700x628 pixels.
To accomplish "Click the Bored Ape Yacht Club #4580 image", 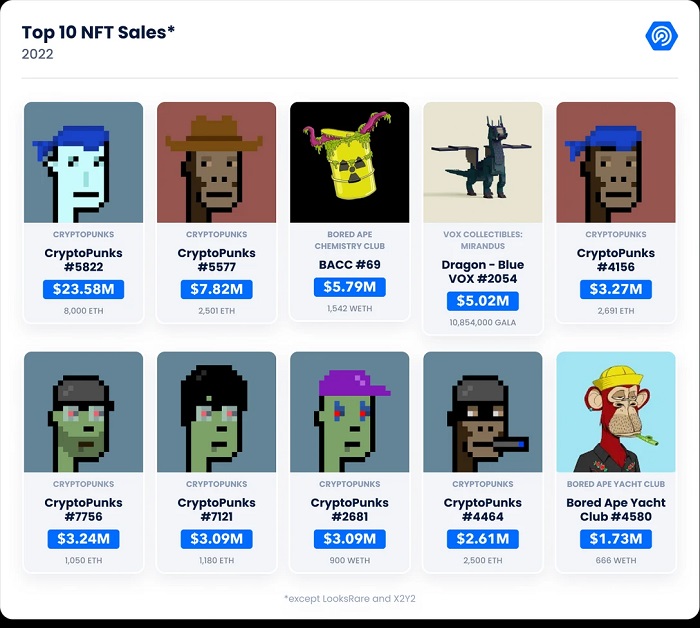I will click(616, 412).
